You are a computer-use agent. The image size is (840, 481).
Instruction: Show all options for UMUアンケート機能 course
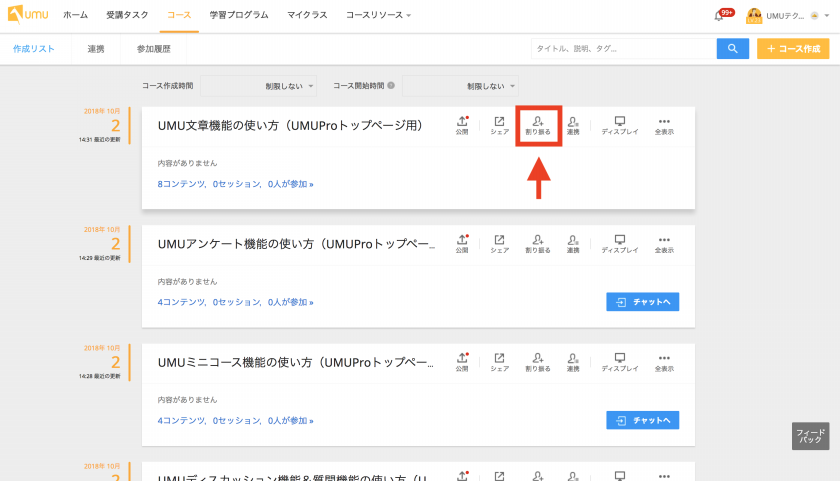[x=664, y=244]
